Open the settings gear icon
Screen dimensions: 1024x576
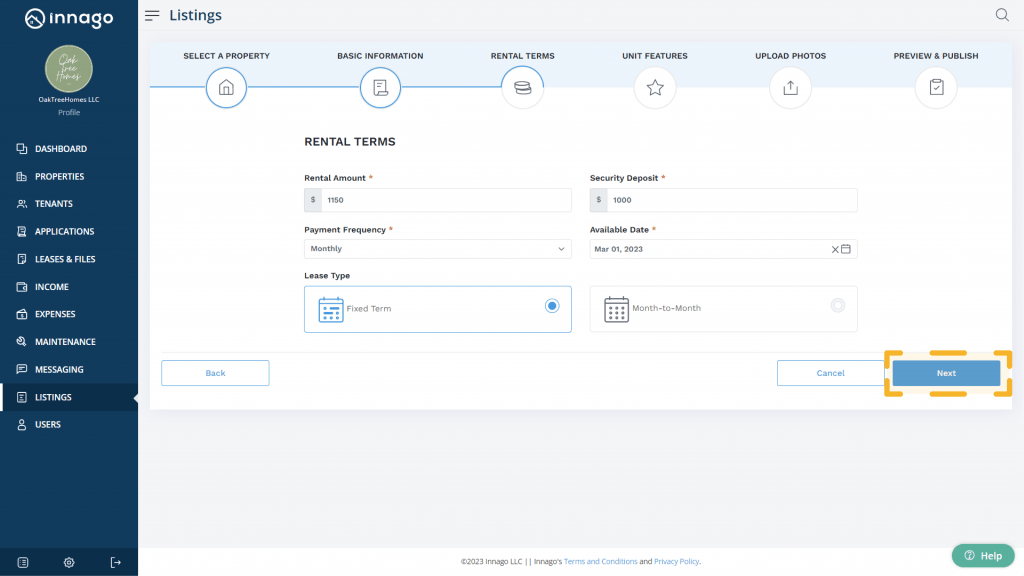pyautogui.click(x=69, y=562)
